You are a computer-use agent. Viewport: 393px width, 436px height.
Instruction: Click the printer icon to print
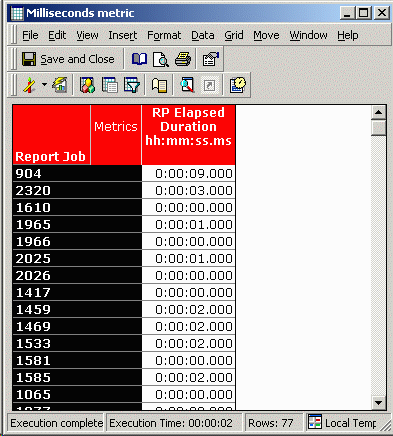[183, 59]
